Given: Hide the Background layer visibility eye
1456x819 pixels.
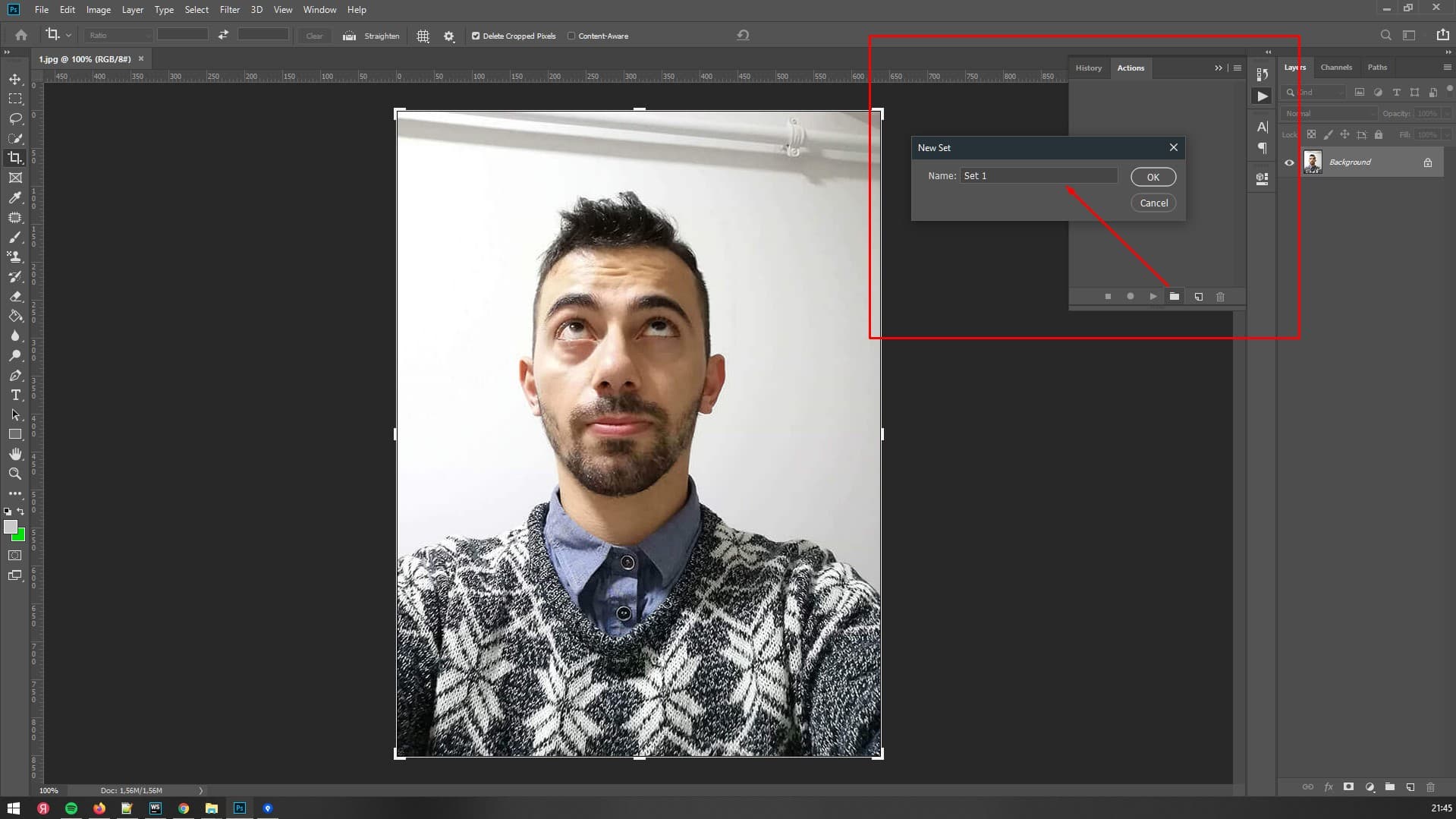Looking at the screenshot, I should pos(1289,162).
